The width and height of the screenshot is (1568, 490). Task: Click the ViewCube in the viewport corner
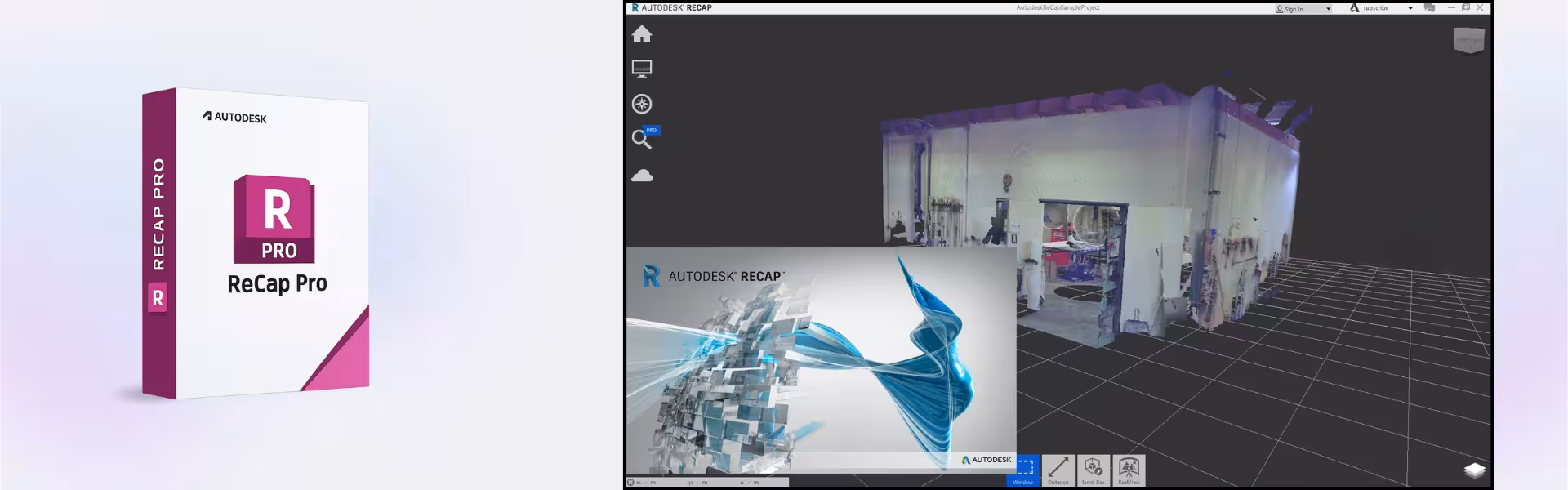pyautogui.click(x=1469, y=40)
